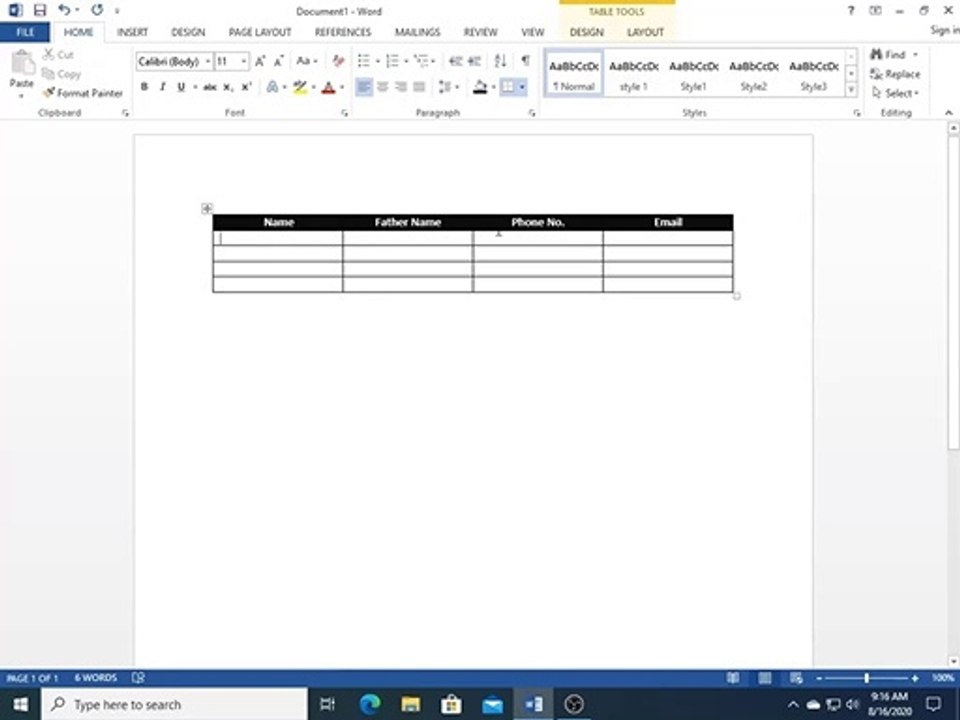Viewport: 960px width, 720px height.
Task: Open the Select dropdown in Editing
Action: tap(896, 93)
